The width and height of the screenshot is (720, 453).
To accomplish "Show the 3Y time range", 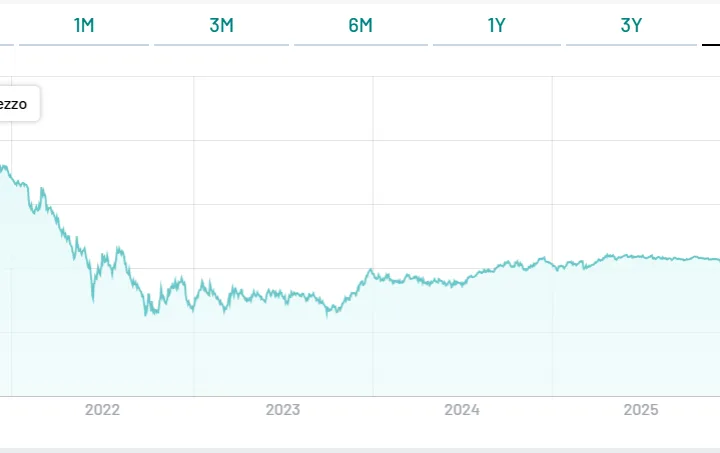I will coord(631,25).
